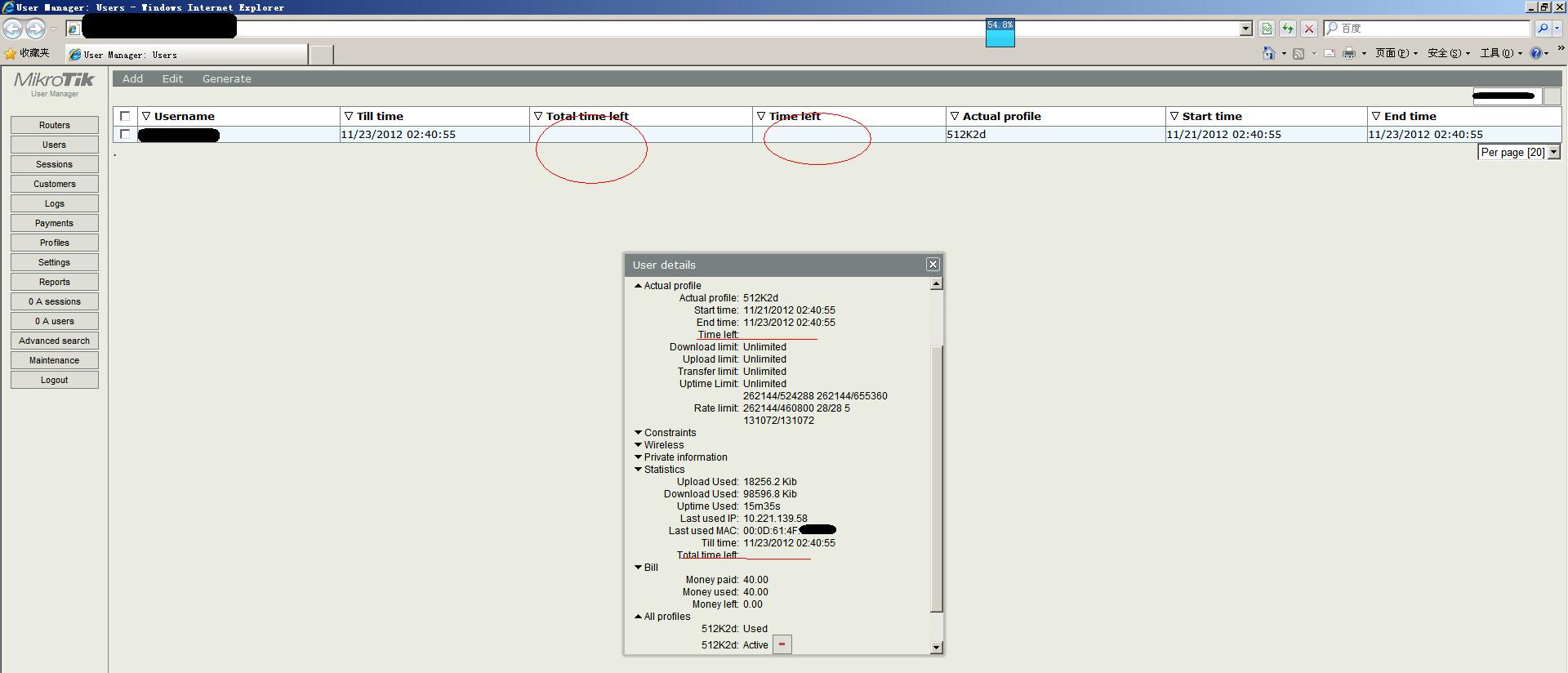Open the Settings section
The height and width of the screenshot is (673, 1568).
click(x=55, y=262)
